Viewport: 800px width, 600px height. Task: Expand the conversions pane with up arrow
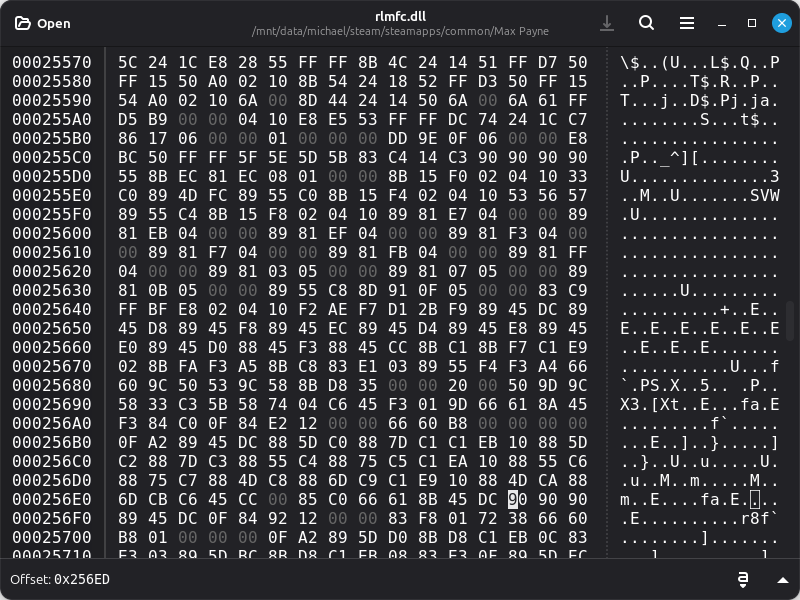(x=782, y=580)
